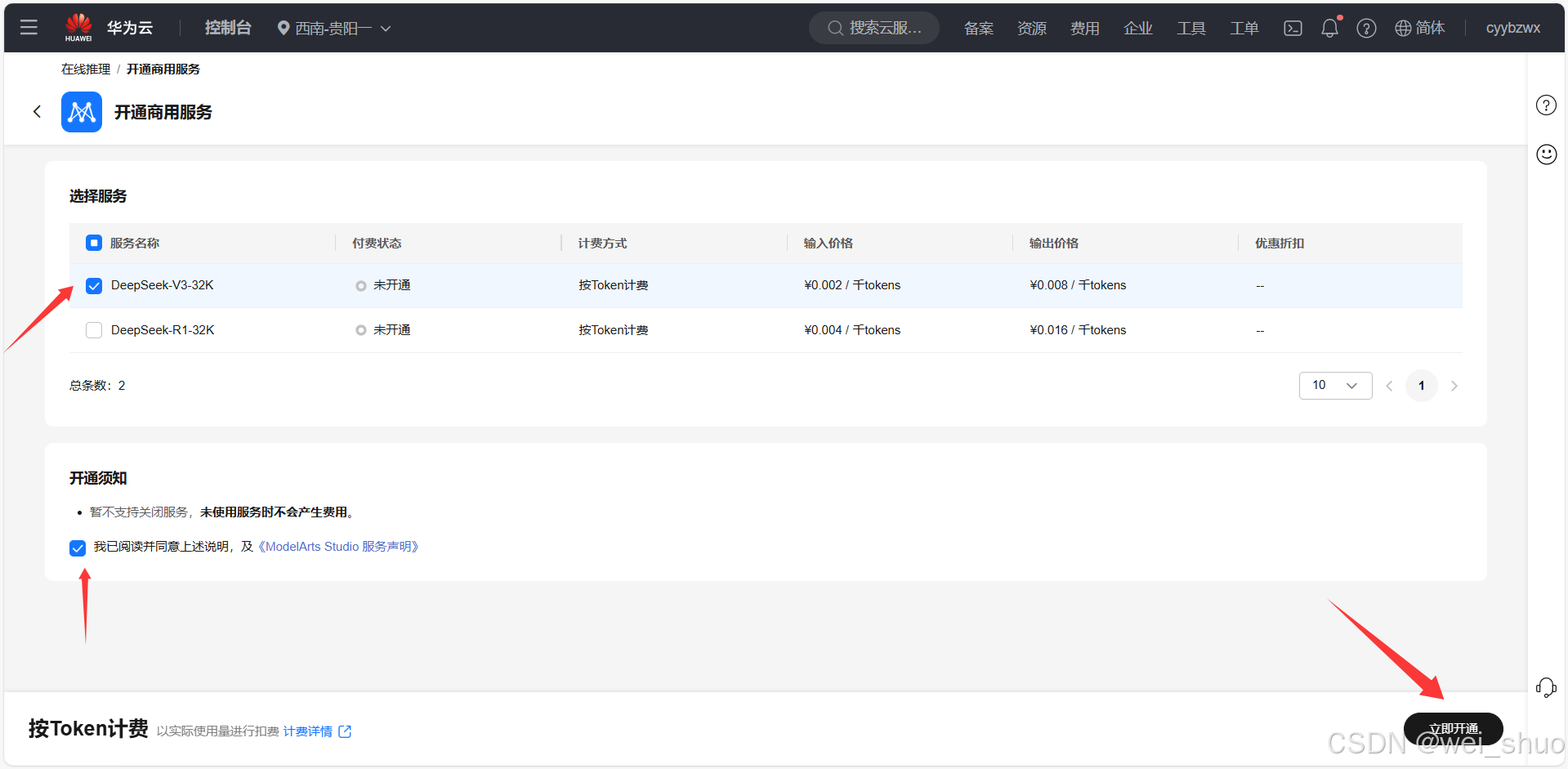Expand the 西南-贵阳一 region dropdown
The image size is (1568, 769).
[x=334, y=28]
